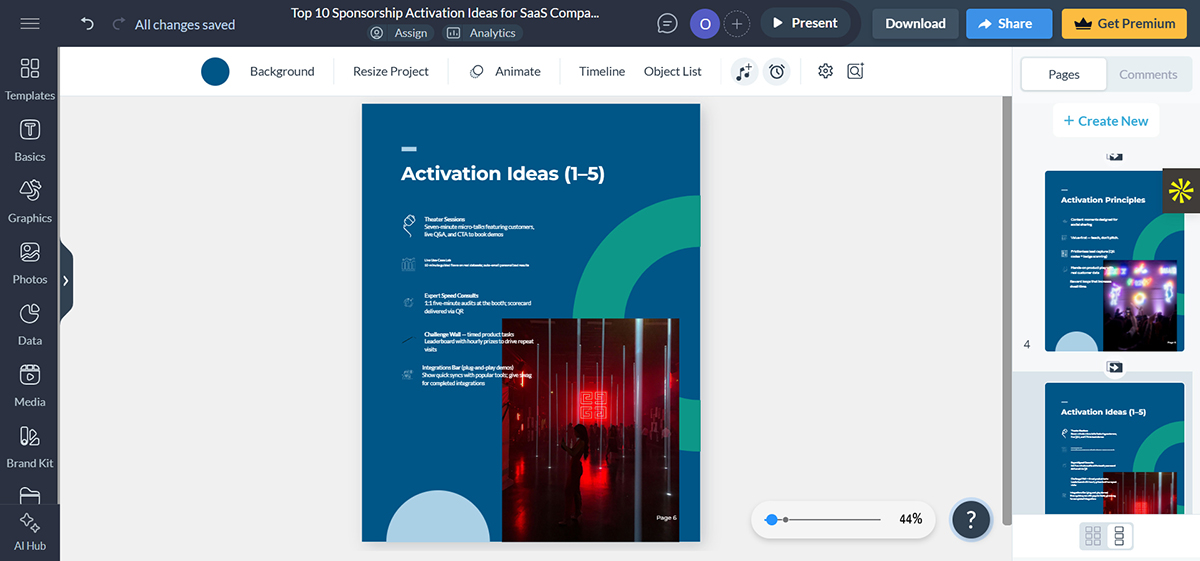
Task: Select the light blue circle shape on canvas
Action: [437, 518]
